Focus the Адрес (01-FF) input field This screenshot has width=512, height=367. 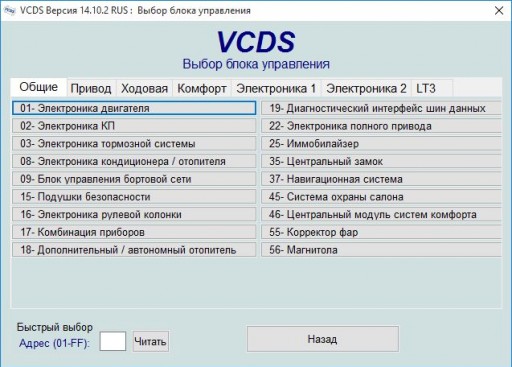[113, 341]
